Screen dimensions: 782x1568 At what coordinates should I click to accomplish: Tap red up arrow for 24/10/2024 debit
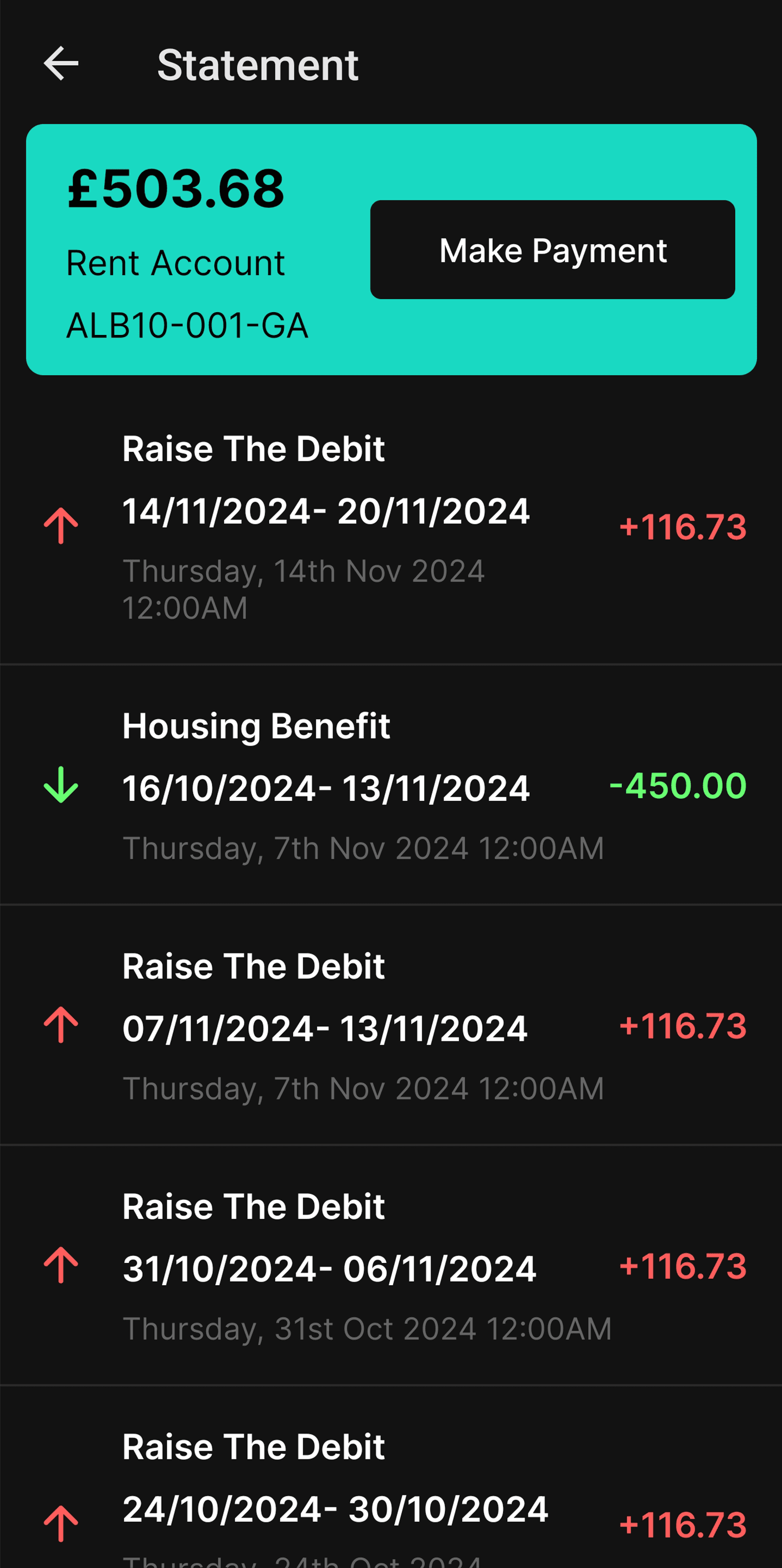tap(61, 1524)
